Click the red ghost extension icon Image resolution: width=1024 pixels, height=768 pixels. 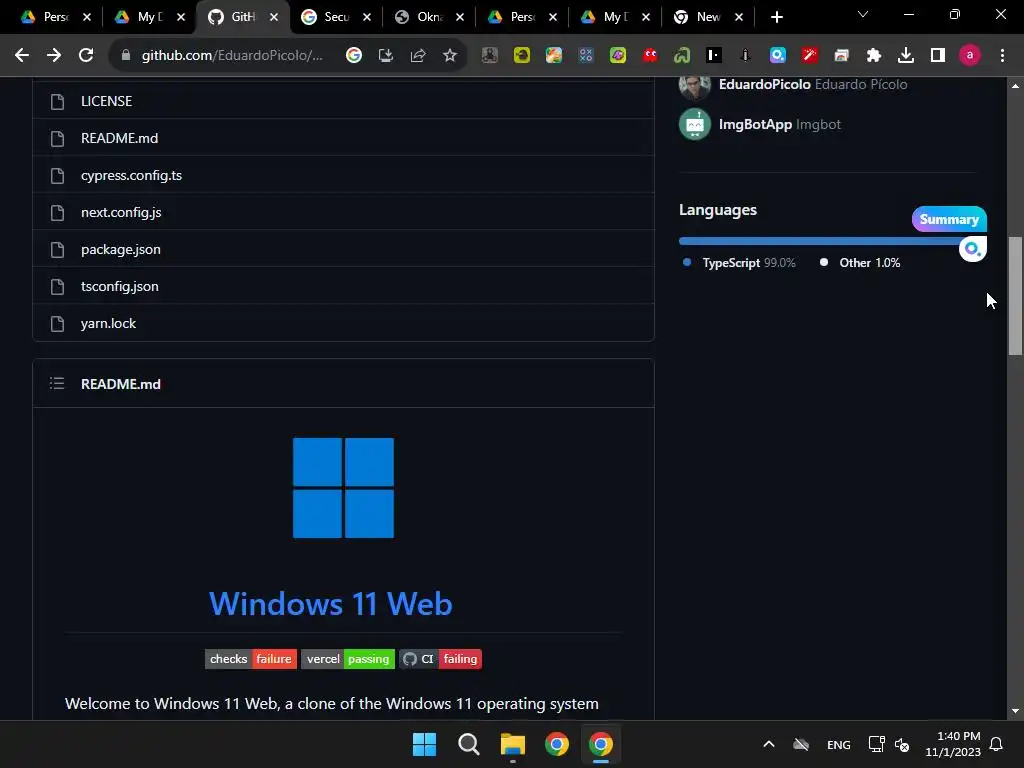coord(650,56)
